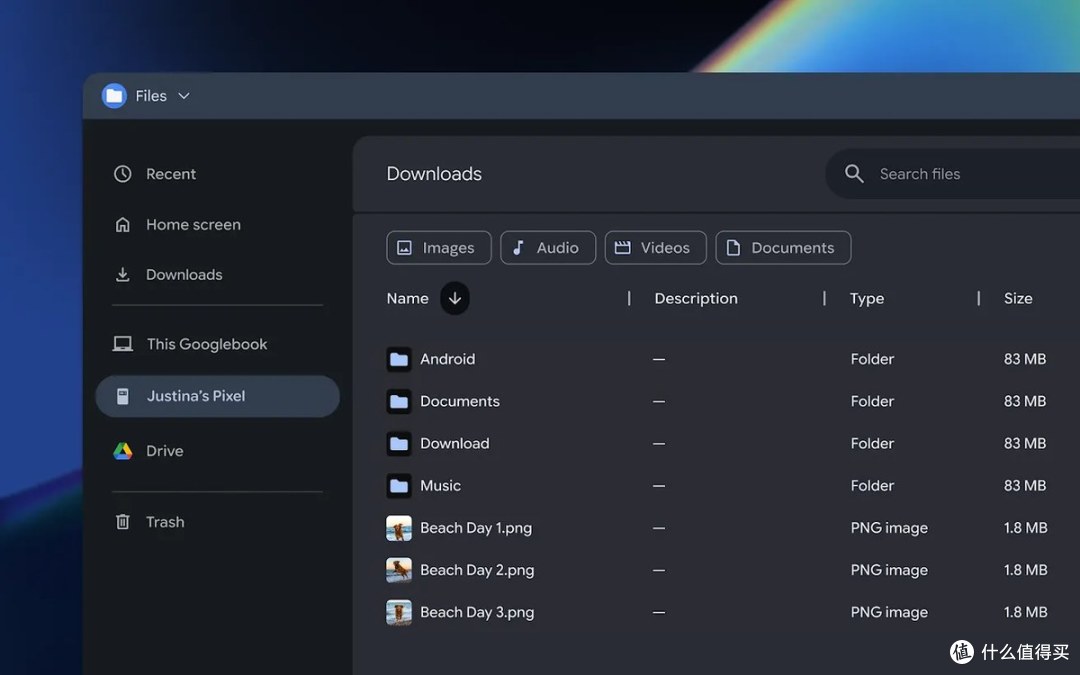Click the Recent clock icon

[x=123, y=174]
